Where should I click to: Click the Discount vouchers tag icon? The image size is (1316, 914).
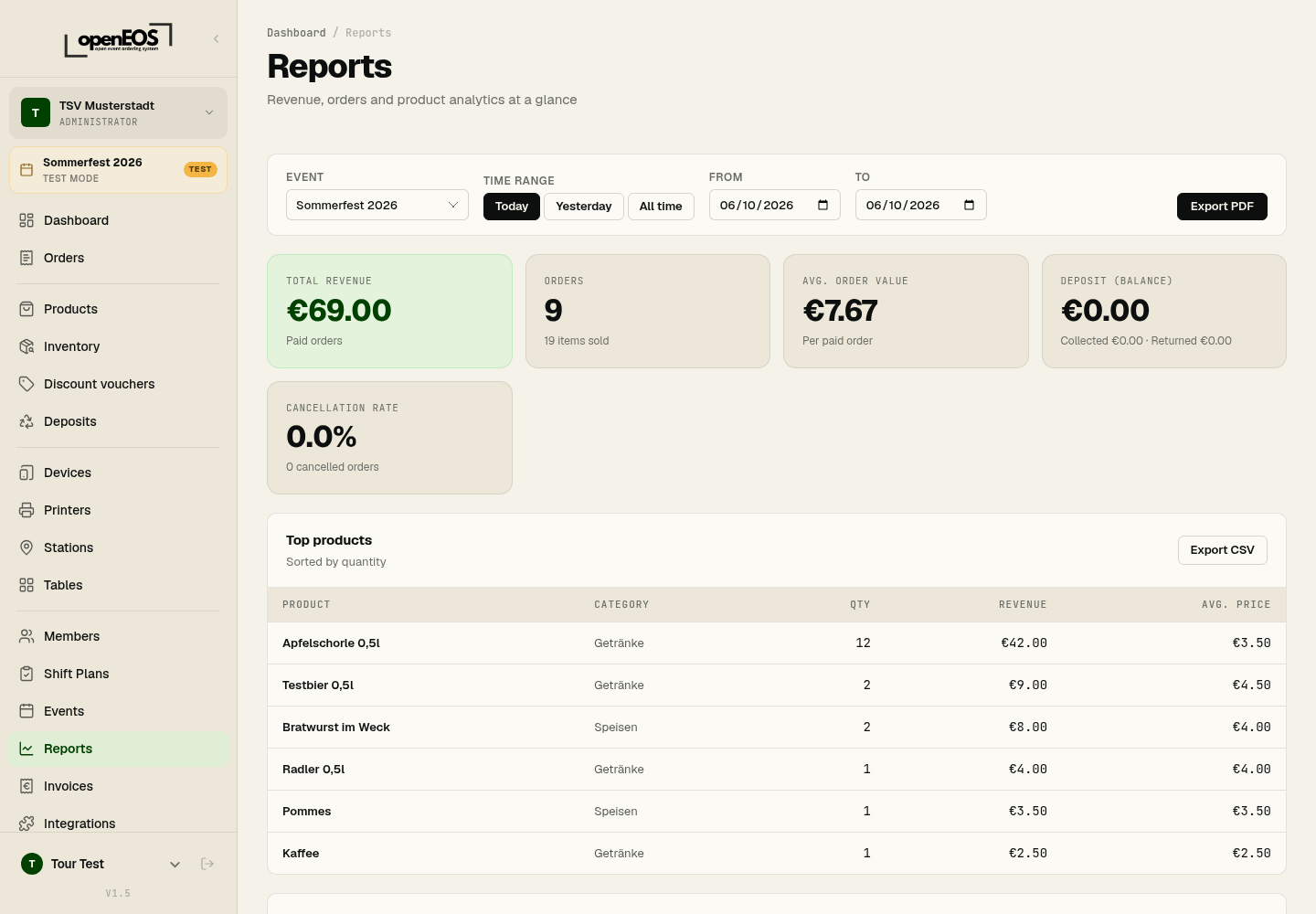pyautogui.click(x=27, y=384)
